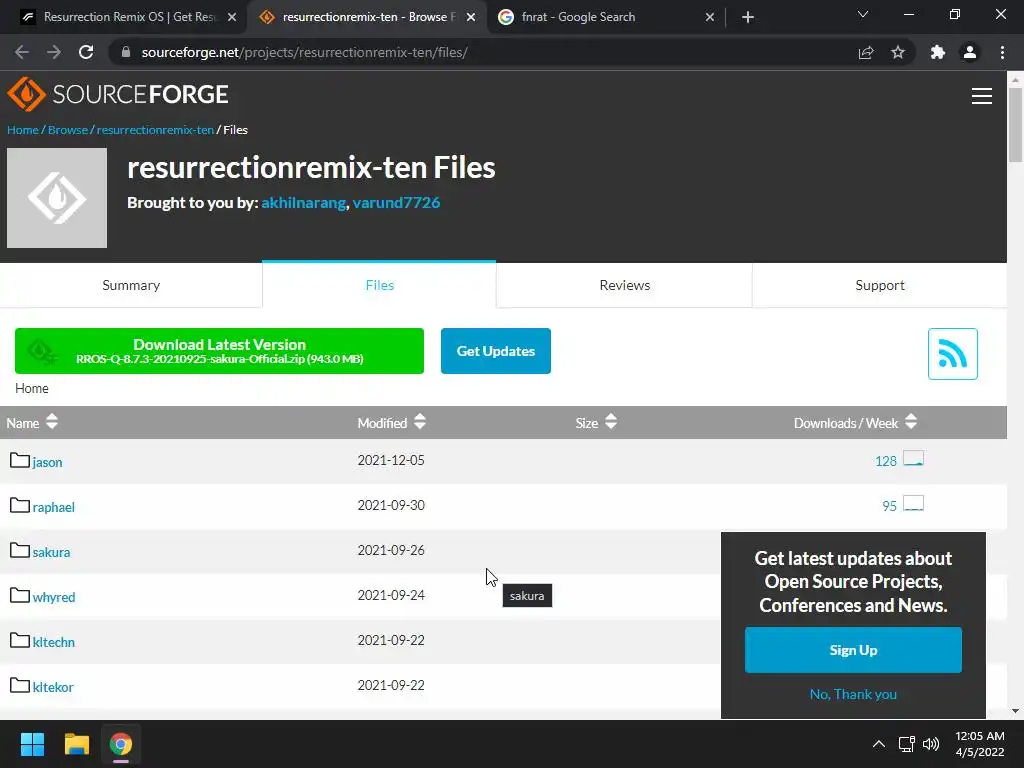This screenshot has width=1024, height=768.
Task: Open the SourceForge hamburger menu
Action: (x=981, y=96)
